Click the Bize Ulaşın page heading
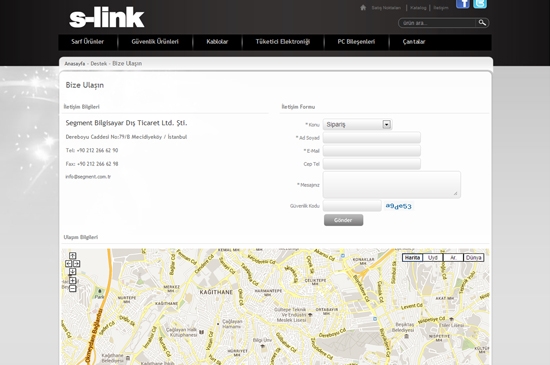This screenshot has width=550, height=365. pos(85,85)
